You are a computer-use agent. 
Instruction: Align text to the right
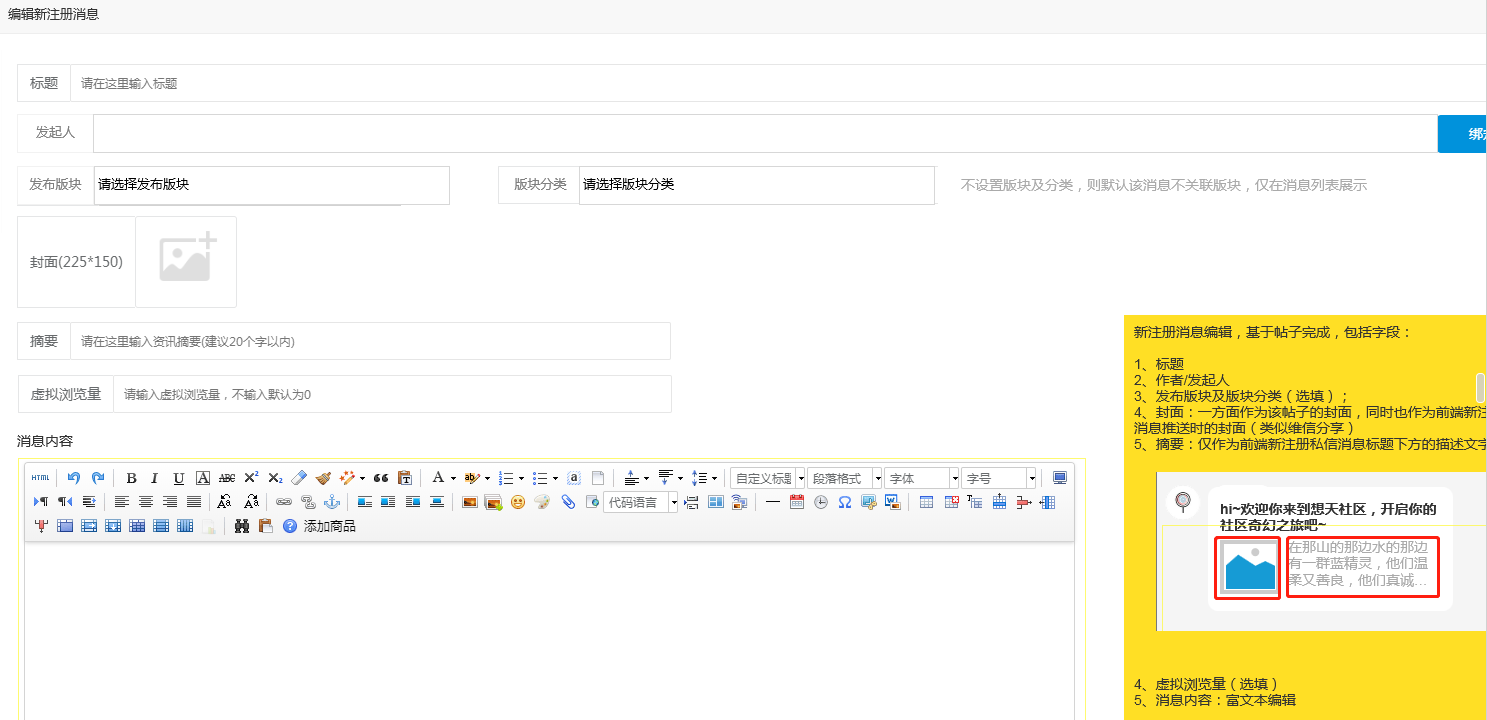pos(170,502)
